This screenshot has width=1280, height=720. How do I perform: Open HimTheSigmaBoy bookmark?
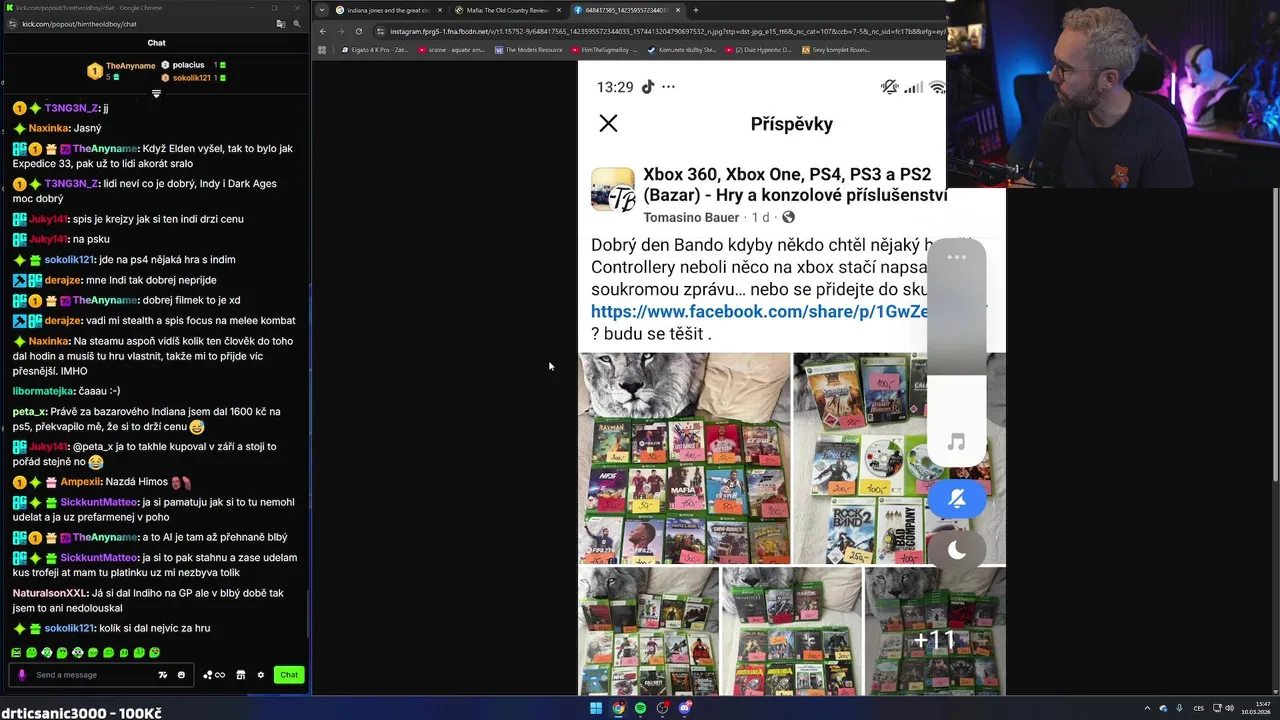click(x=604, y=49)
